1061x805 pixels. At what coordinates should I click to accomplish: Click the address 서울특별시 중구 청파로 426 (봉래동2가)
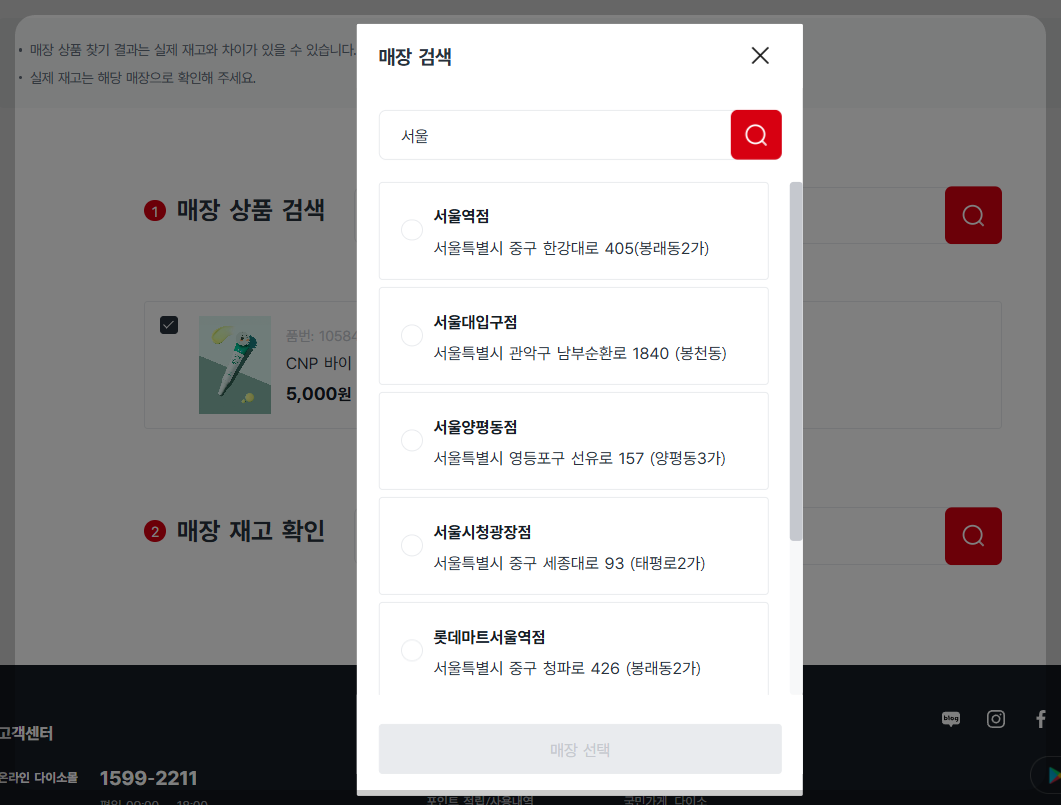[x=567, y=668]
